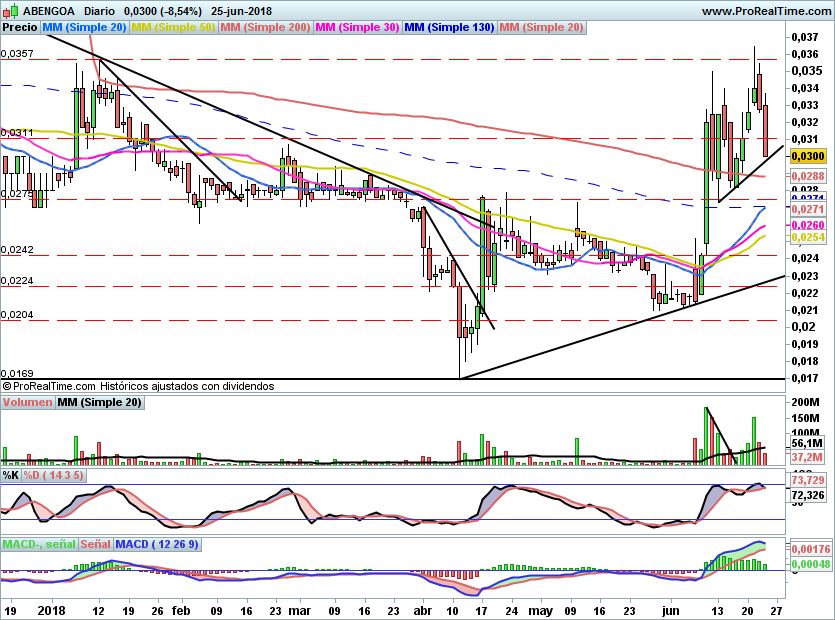Click the 0,0242 support level label
The height and width of the screenshot is (620, 835).
(x=17, y=249)
